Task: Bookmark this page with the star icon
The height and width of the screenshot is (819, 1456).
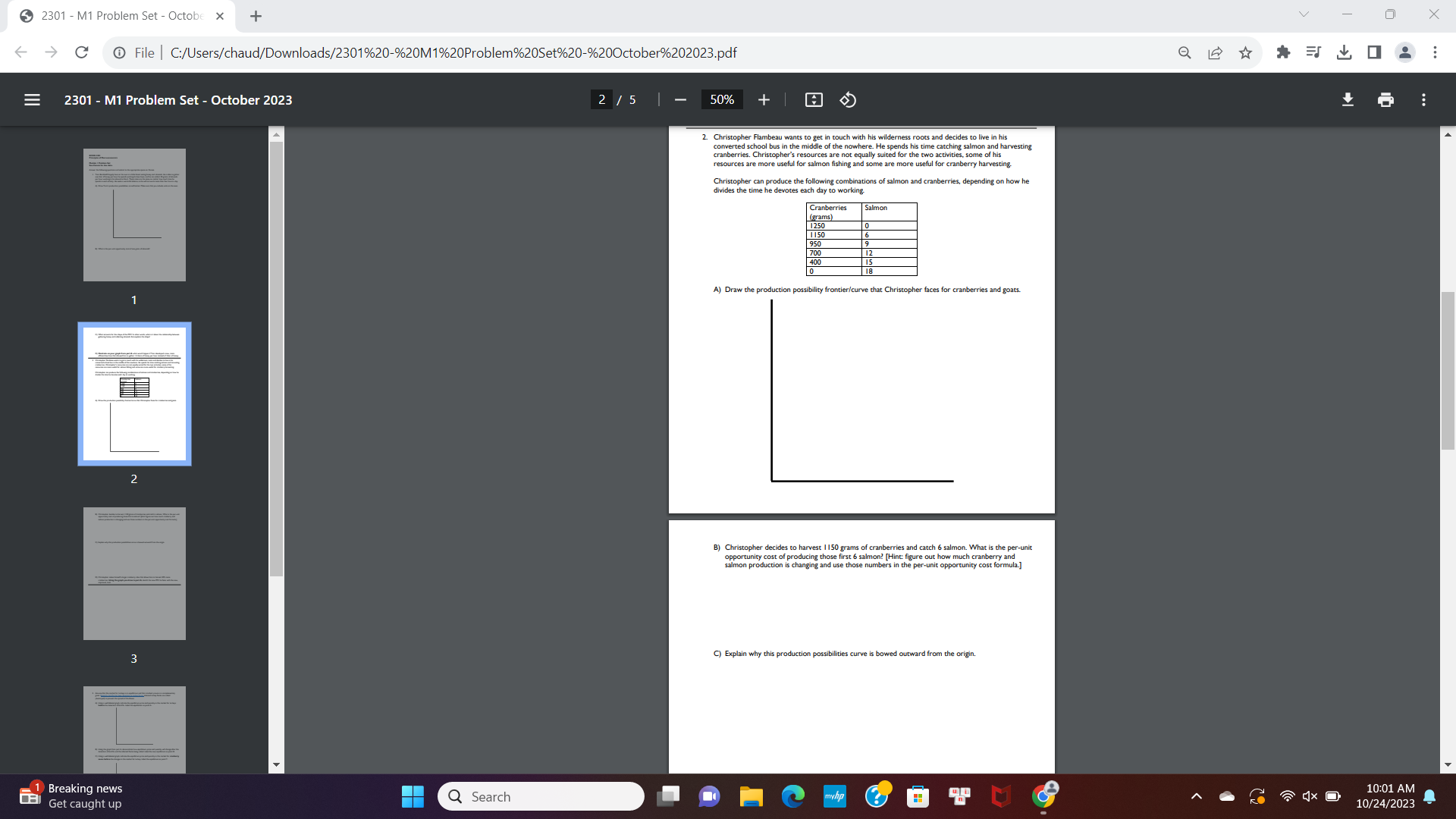Action: click(x=1245, y=52)
